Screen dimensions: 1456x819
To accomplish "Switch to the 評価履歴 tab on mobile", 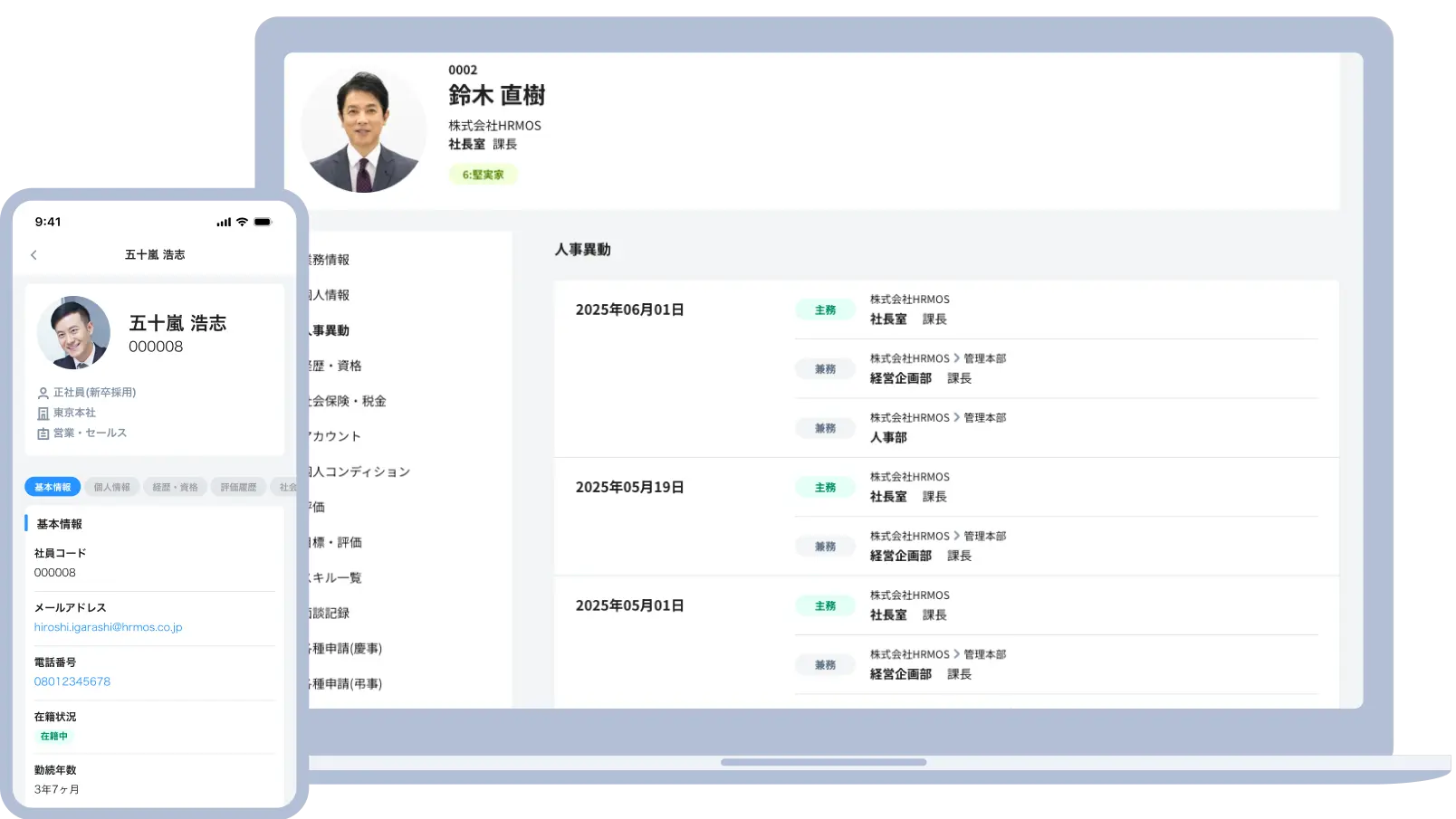I will click(x=238, y=486).
